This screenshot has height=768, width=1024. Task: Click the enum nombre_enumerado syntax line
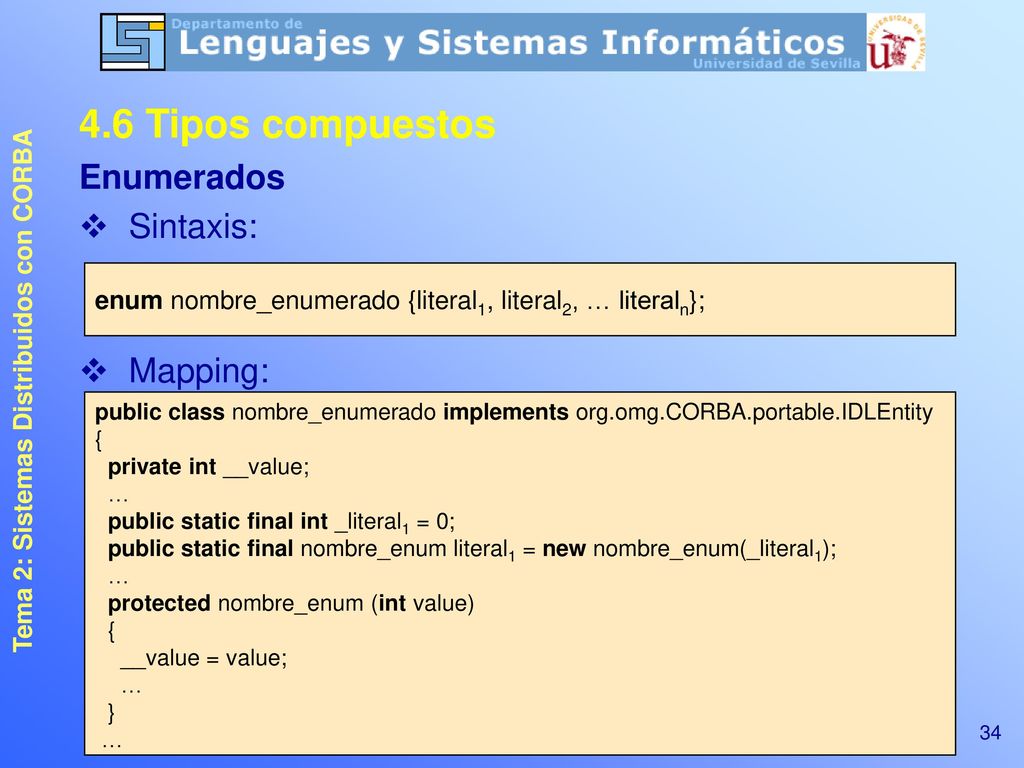400,302
